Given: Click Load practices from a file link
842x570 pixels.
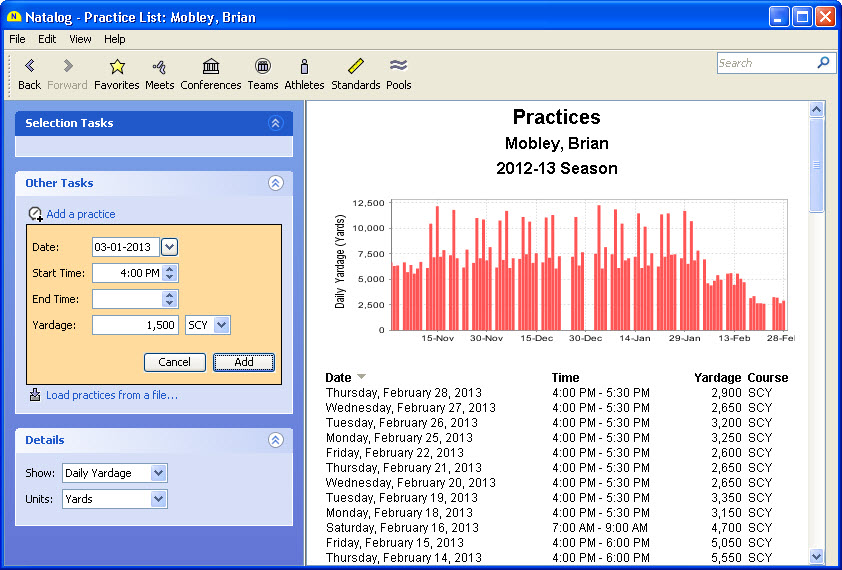Looking at the screenshot, I should (x=111, y=395).
